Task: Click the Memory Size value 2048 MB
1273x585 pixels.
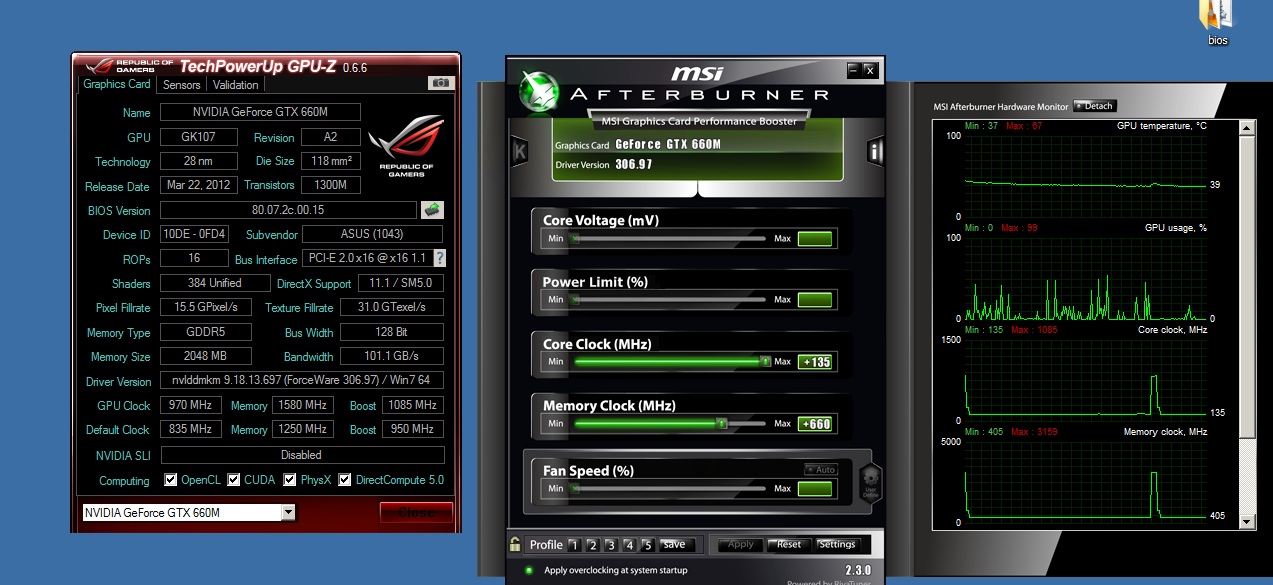Action: (206, 356)
